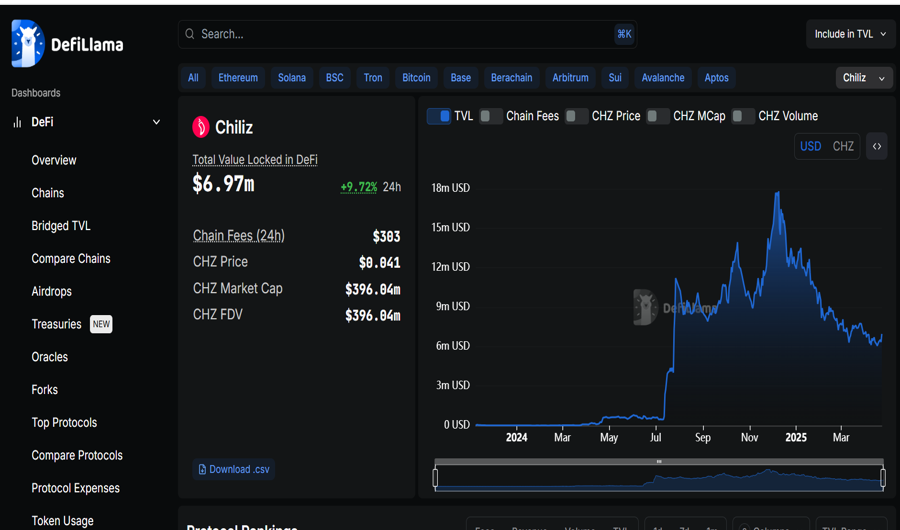The width and height of the screenshot is (900, 530).
Task: Open Protocol Expenses page
Action: pos(75,488)
